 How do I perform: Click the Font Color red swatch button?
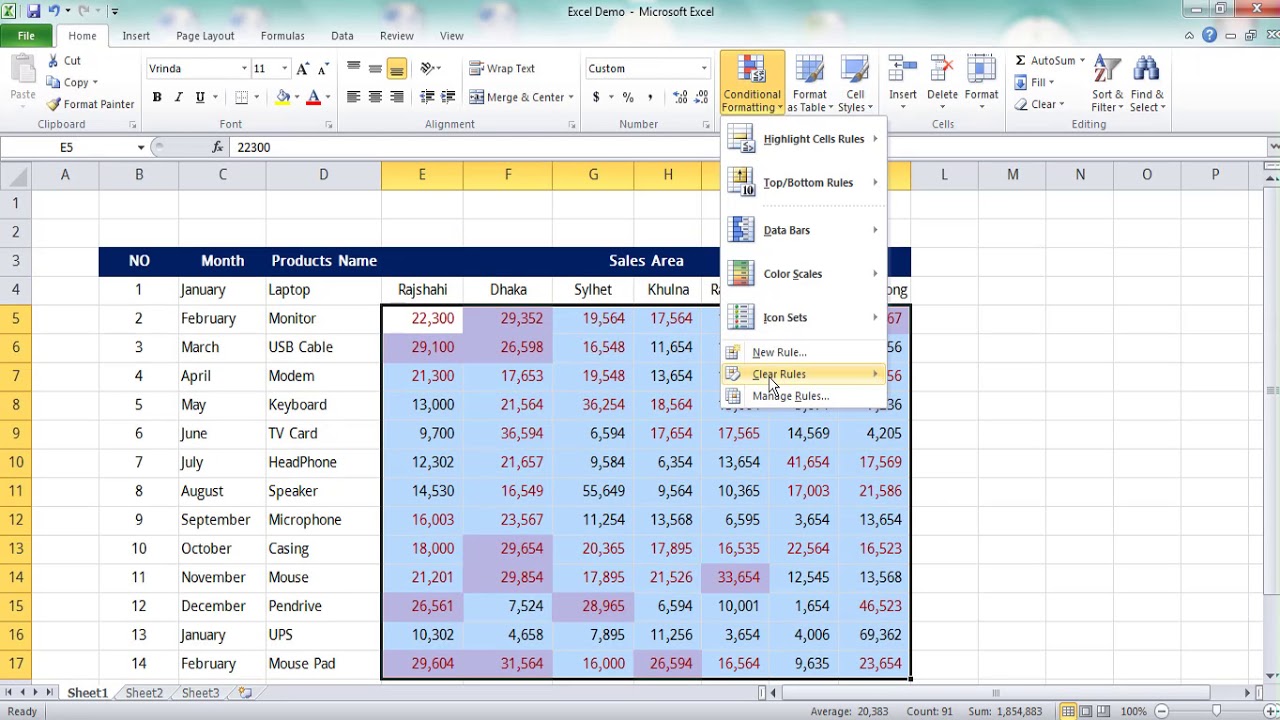pos(313,97)
